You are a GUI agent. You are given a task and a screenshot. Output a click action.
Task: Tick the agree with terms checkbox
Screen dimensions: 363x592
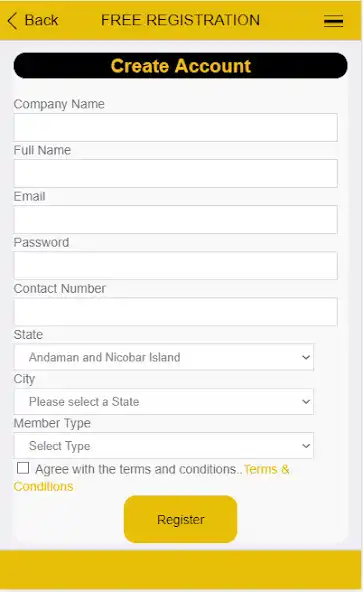coord(23,468)
